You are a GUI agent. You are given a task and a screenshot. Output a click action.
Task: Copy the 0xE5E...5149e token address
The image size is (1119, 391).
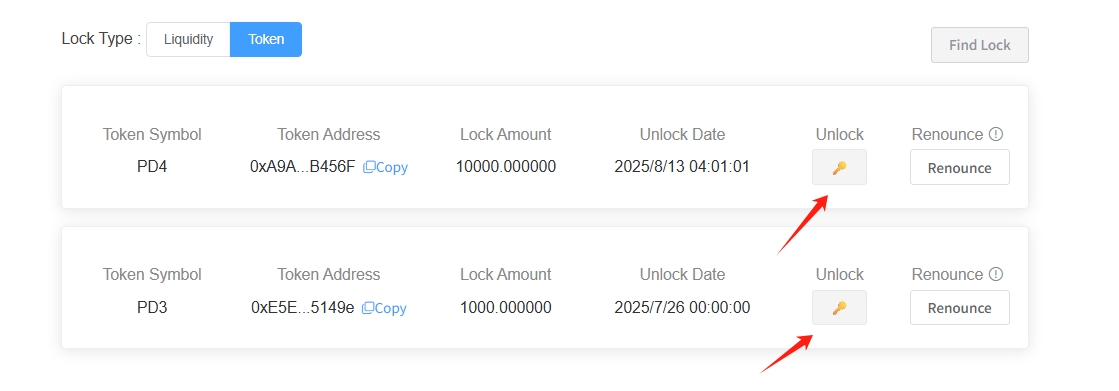coord(384,308)
